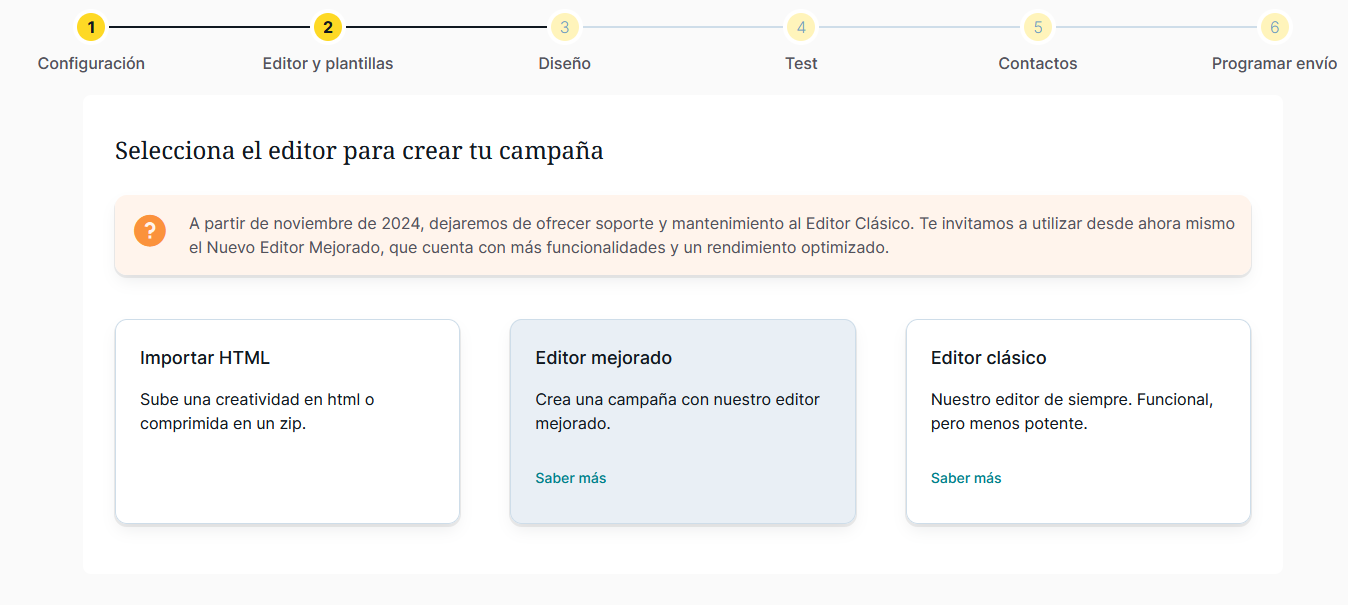Open the Programar envío step label
This screenshot has height=605, width=1348.
pos(1274,63)
